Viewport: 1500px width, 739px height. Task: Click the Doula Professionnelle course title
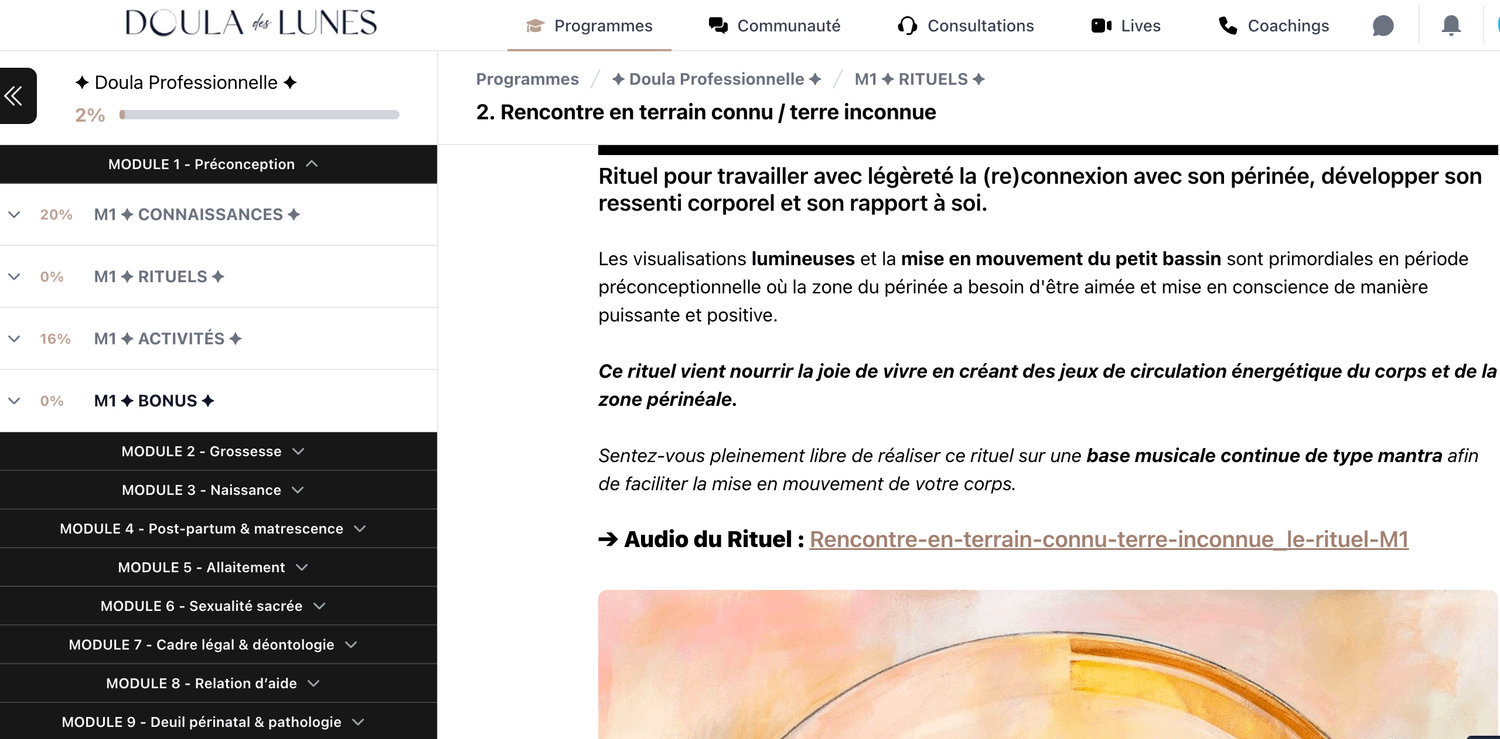tap(186, 83)
